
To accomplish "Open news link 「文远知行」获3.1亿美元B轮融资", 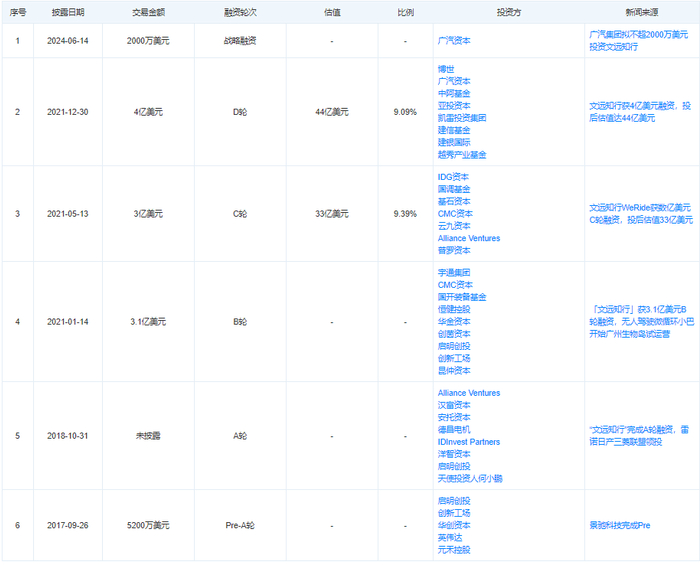I will click(x=642, y=322).
